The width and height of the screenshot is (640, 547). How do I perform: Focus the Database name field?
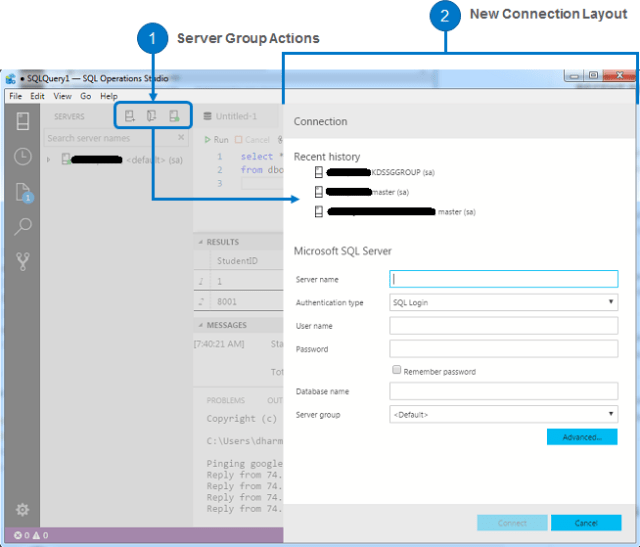click(x=504, y=391)
